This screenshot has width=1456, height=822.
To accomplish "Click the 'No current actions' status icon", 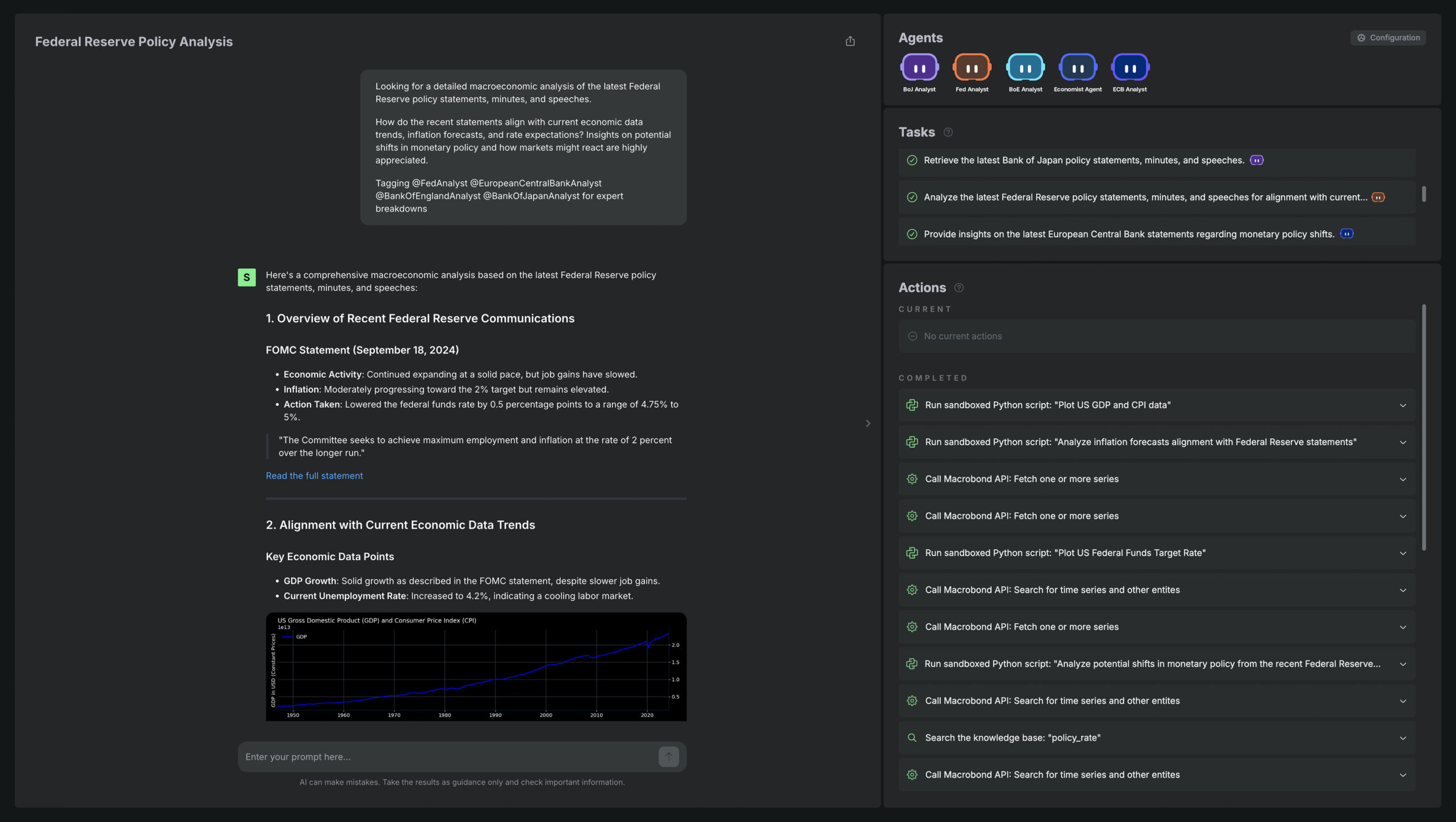I will (x=912, y=336).
